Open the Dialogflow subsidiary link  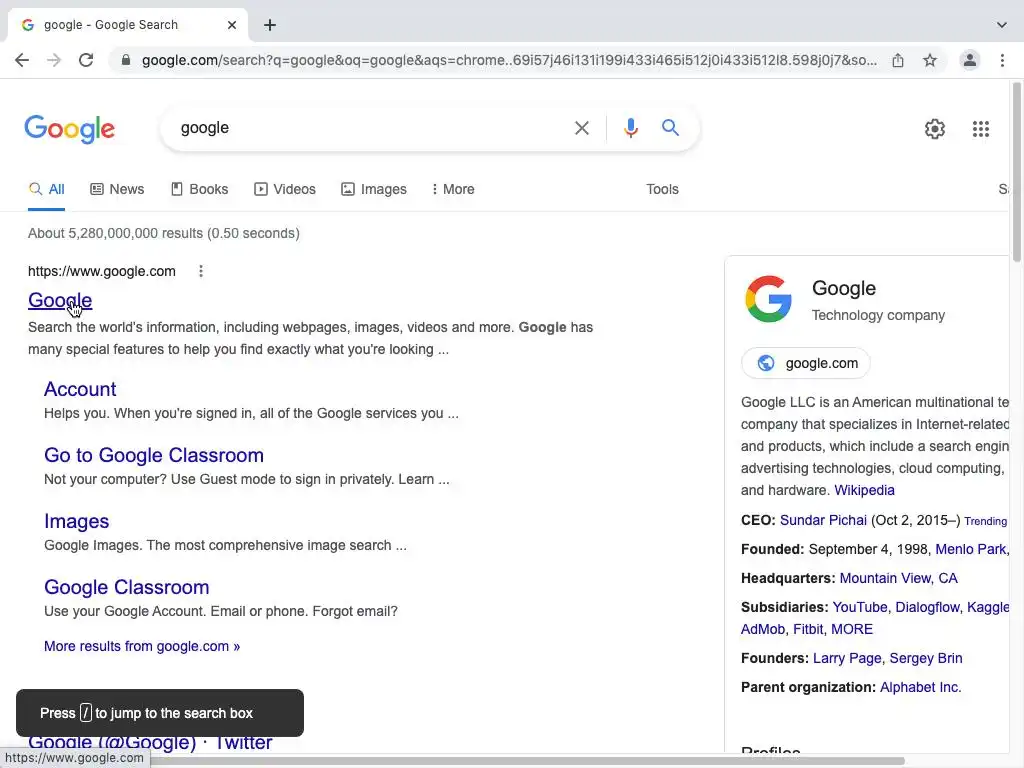(x=927, y=607)
